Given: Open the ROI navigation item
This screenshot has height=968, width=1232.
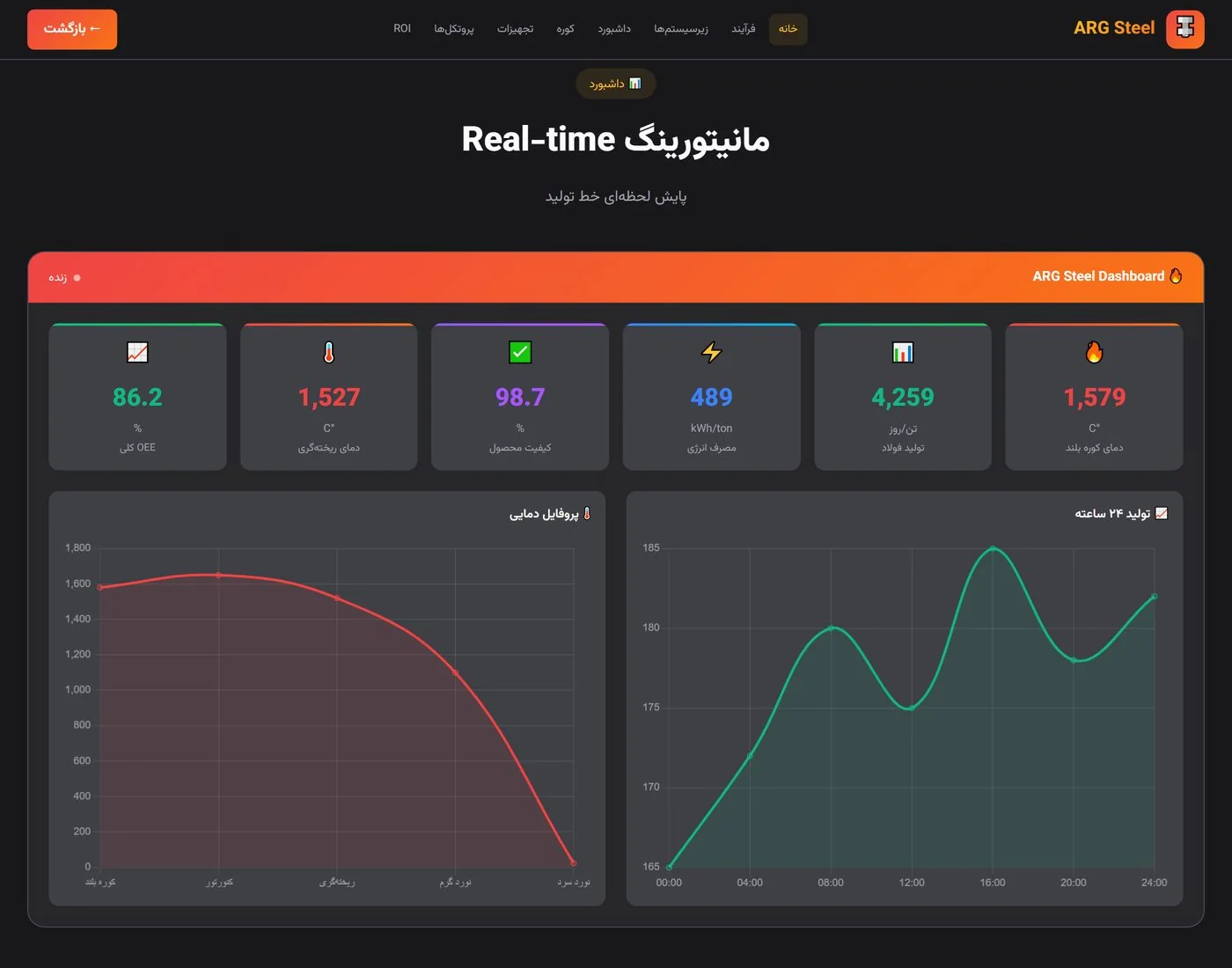Looking at the screenshot, I should coord(402,29).
